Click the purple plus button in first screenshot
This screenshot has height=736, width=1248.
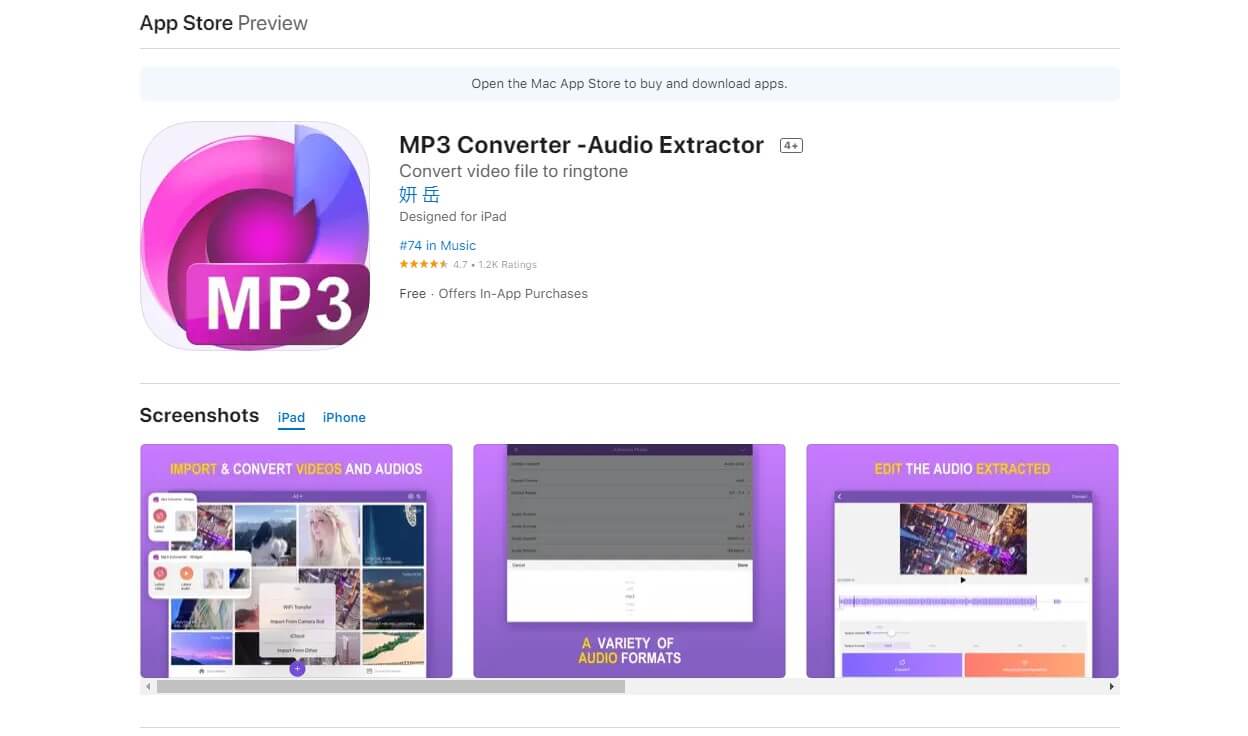tap(297, 668)
